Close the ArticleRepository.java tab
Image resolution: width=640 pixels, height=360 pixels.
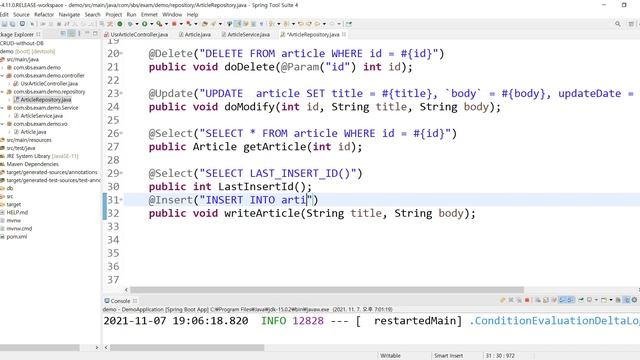[x=344, y=34]
